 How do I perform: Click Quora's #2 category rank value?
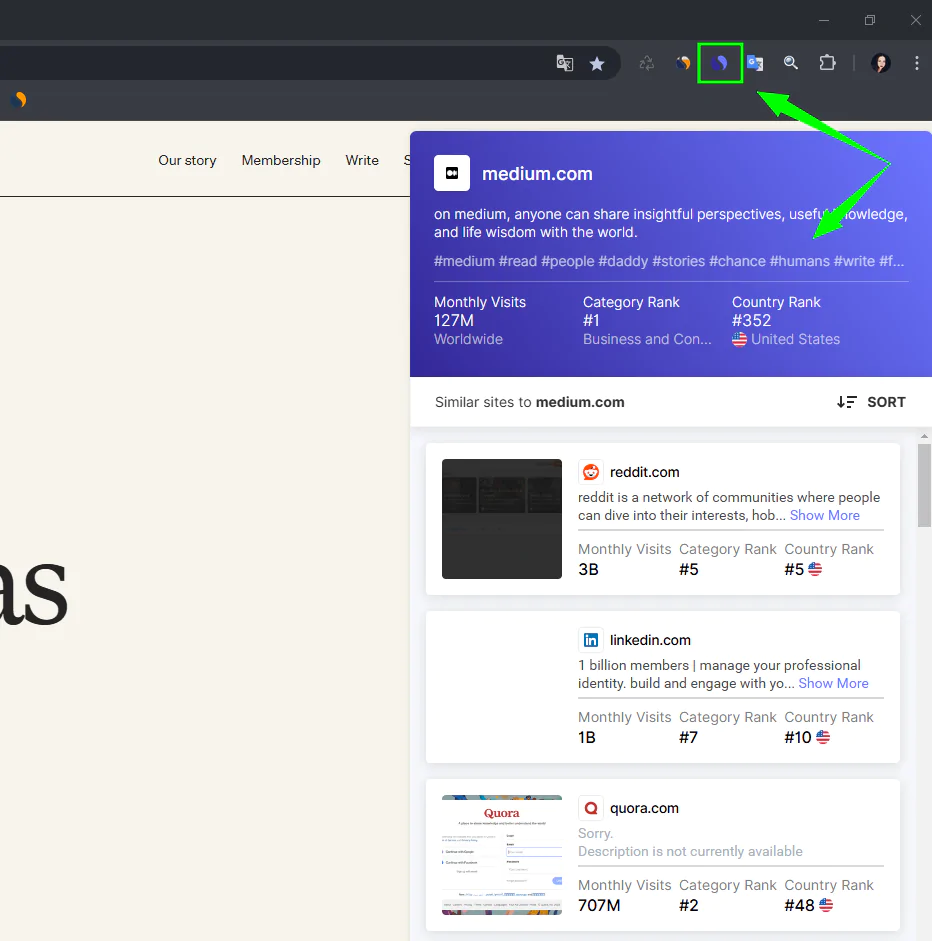coord(688,906)
